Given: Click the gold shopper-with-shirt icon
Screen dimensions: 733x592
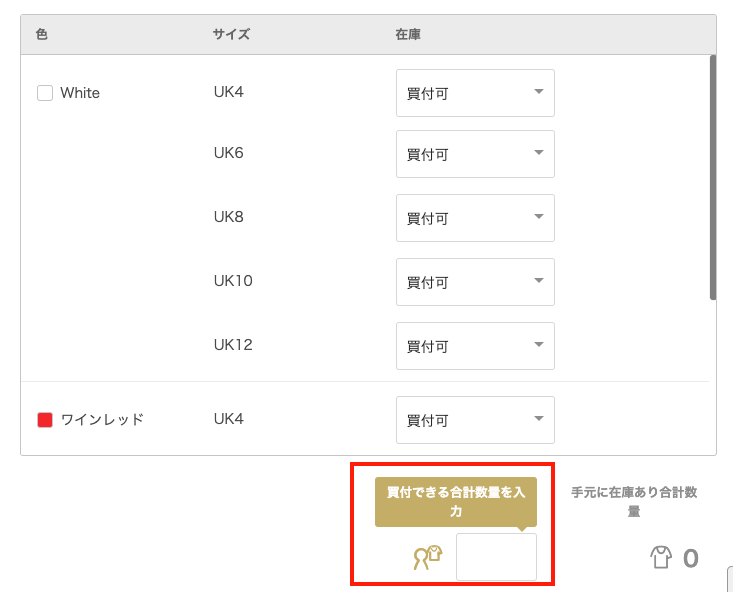Looking at the screenshot, I should pos(428,557).
